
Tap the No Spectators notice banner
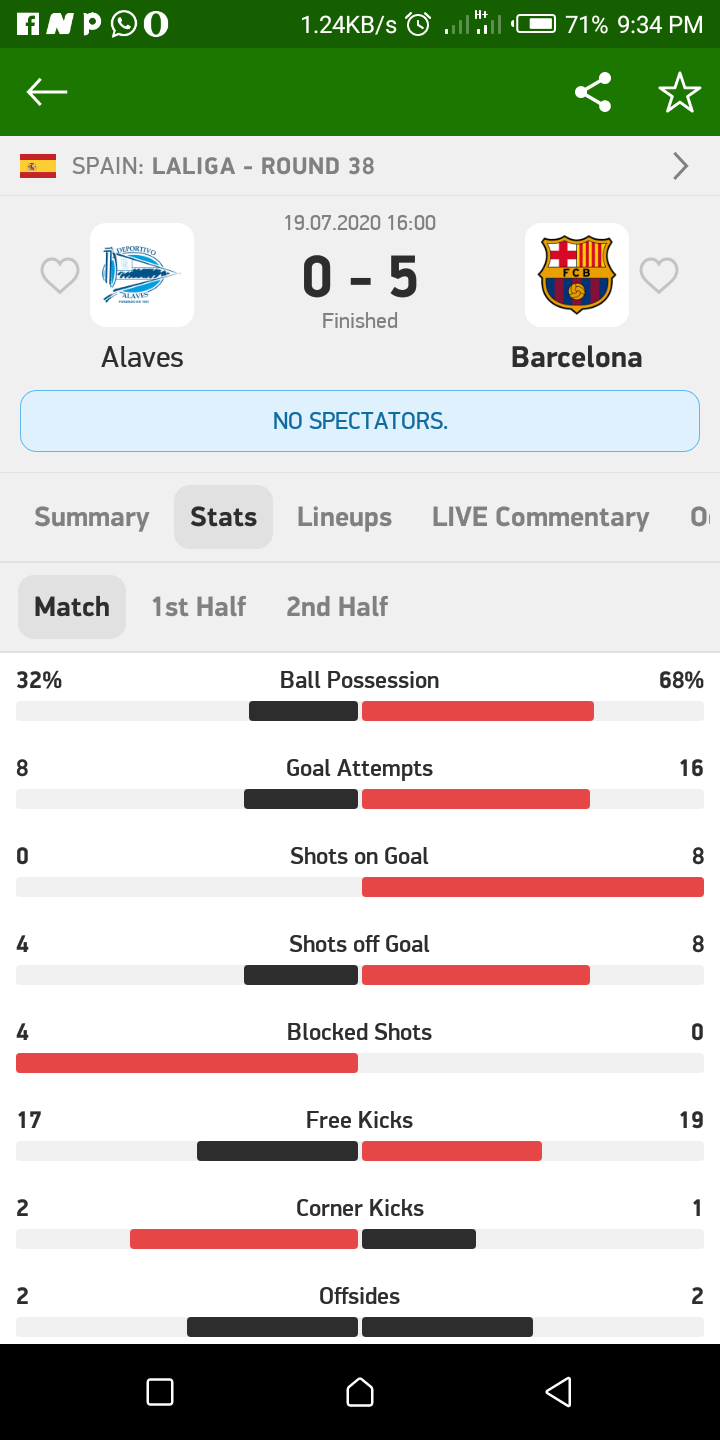(x=360, y=421)
